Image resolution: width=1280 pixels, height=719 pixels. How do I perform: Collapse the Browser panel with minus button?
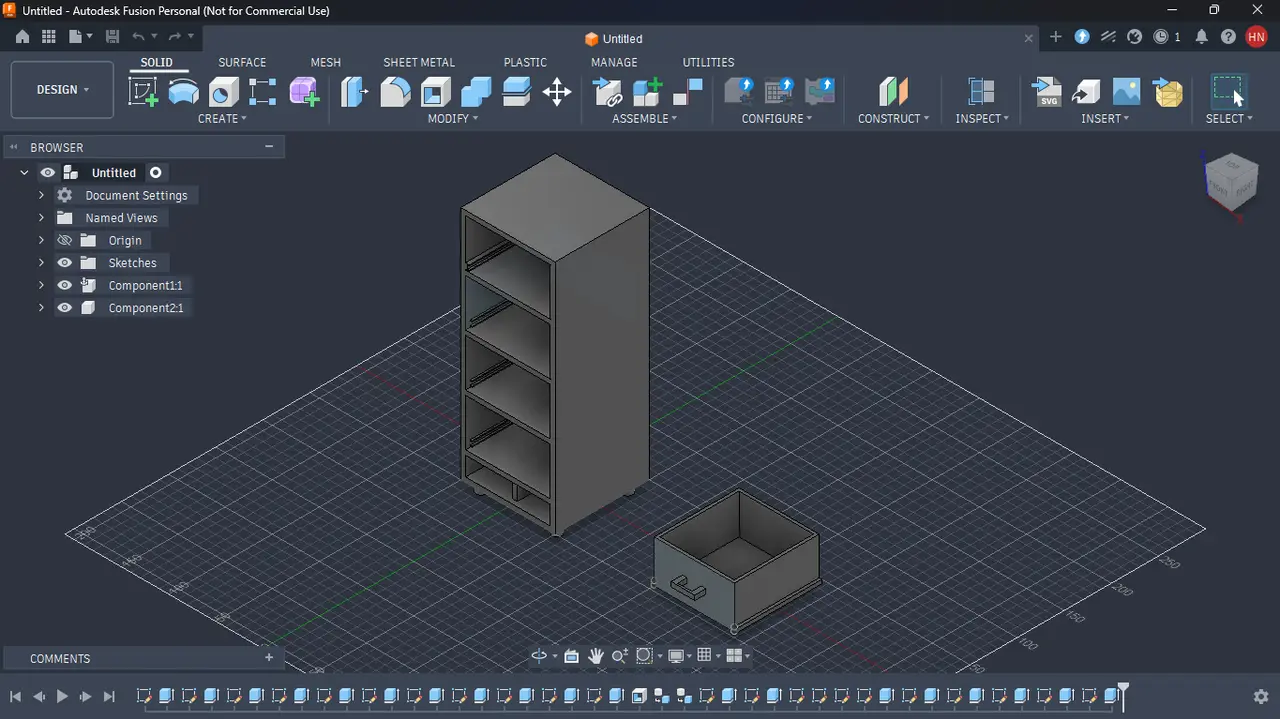(268, 147)
